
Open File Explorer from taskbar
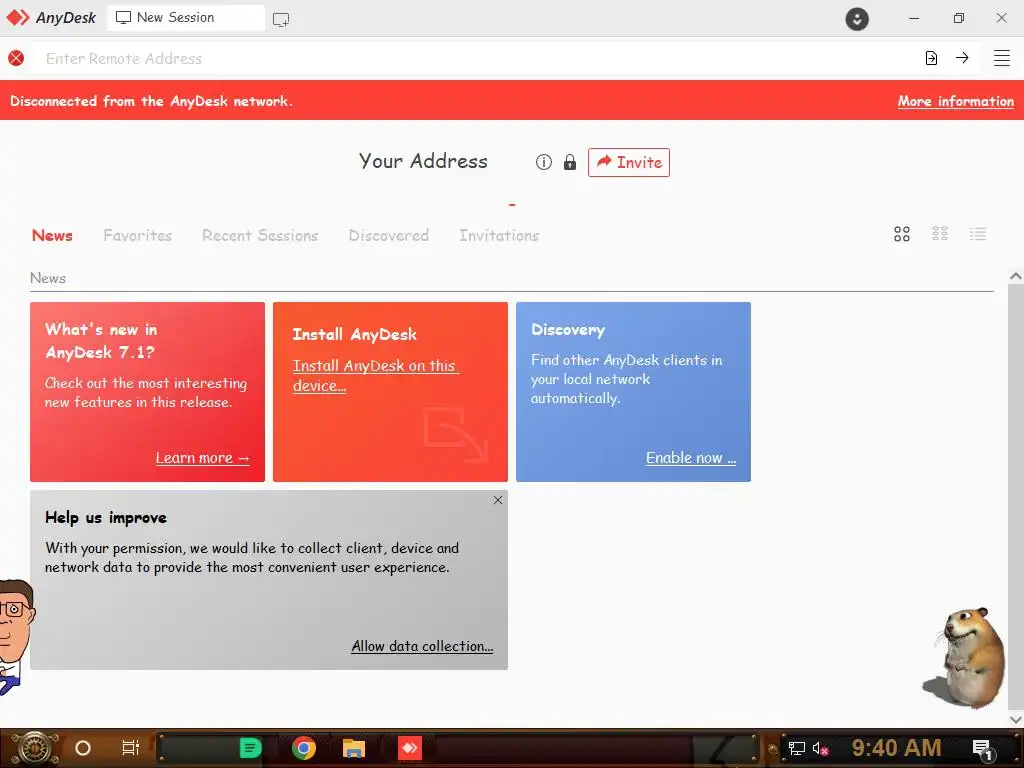click(354, 748)
